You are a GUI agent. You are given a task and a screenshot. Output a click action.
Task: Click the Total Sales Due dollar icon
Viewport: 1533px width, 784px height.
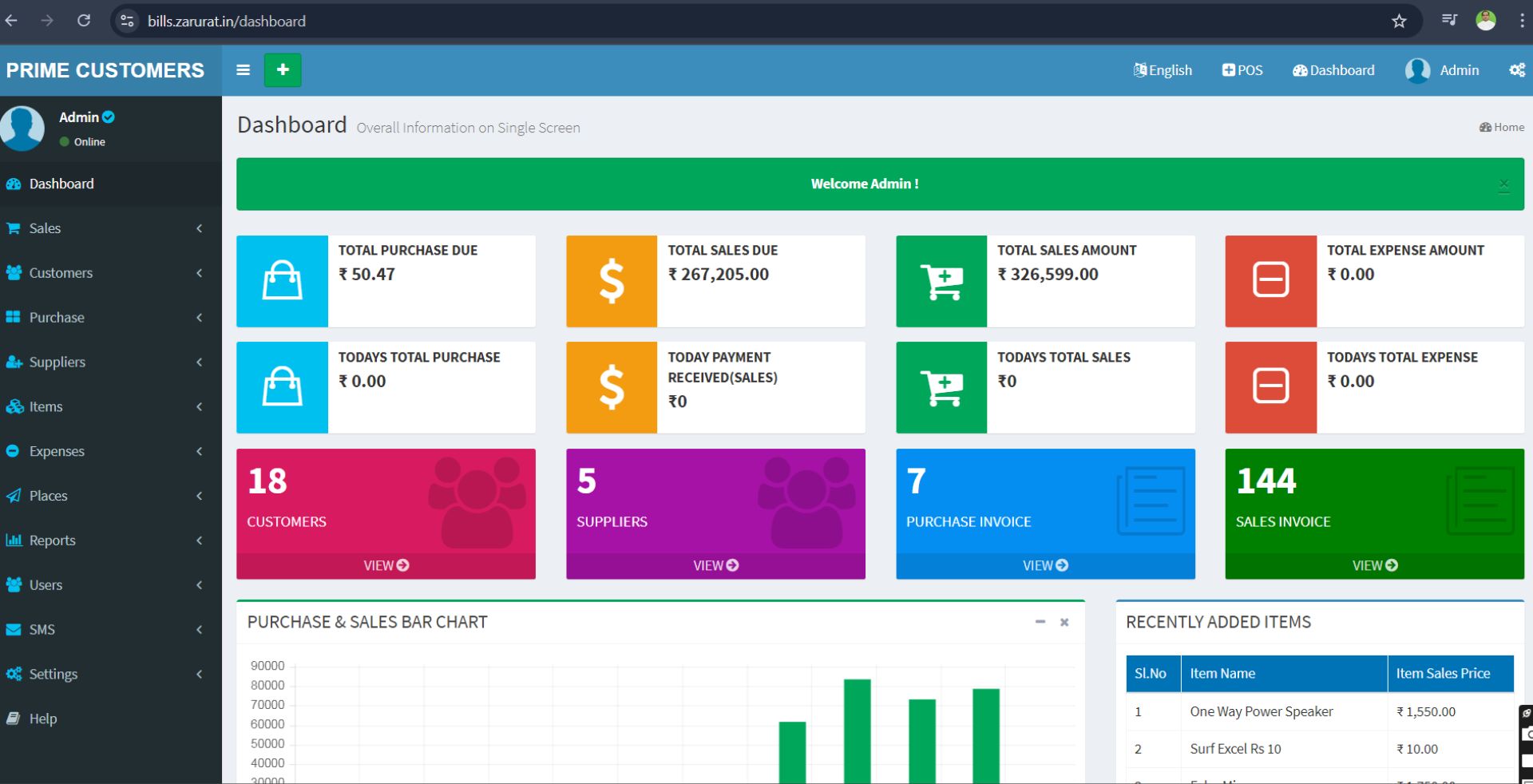coord(612,281)
